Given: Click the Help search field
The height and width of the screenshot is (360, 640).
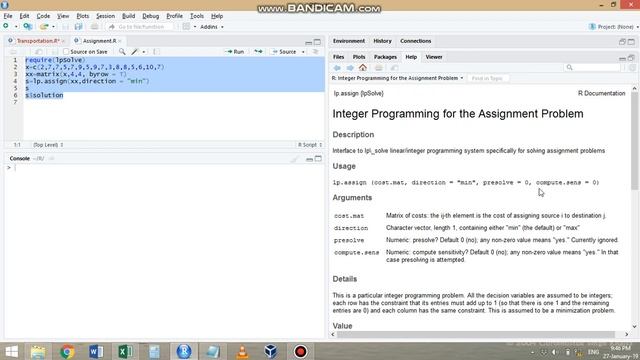Looking at the screenshot, I should (593, 67).
